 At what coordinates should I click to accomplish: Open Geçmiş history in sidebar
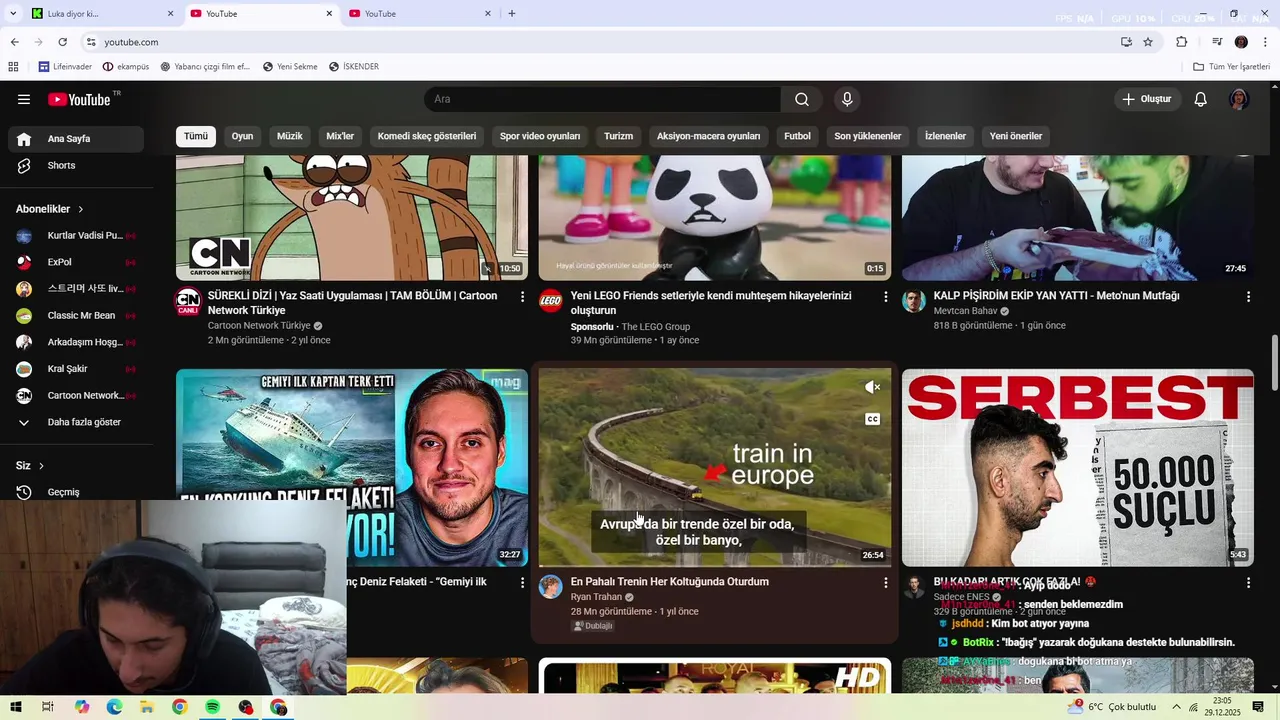tap(76, 492)
